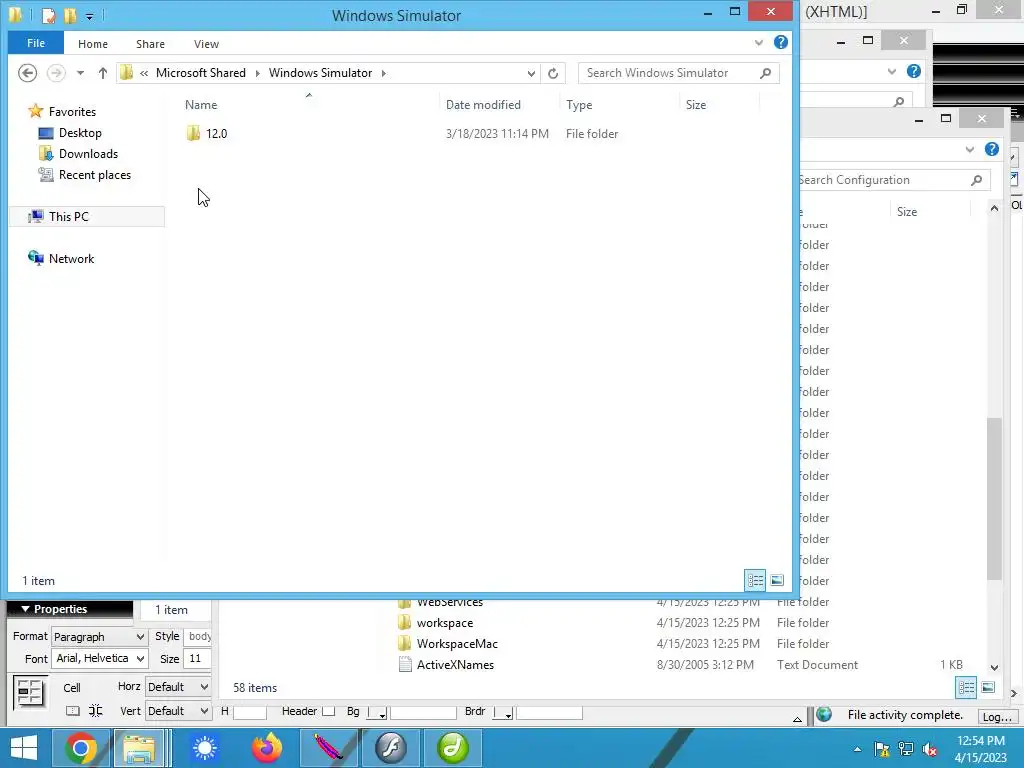Open Help in Configuration window behind
1024x768 pixels.
click(x=991, y=149)
